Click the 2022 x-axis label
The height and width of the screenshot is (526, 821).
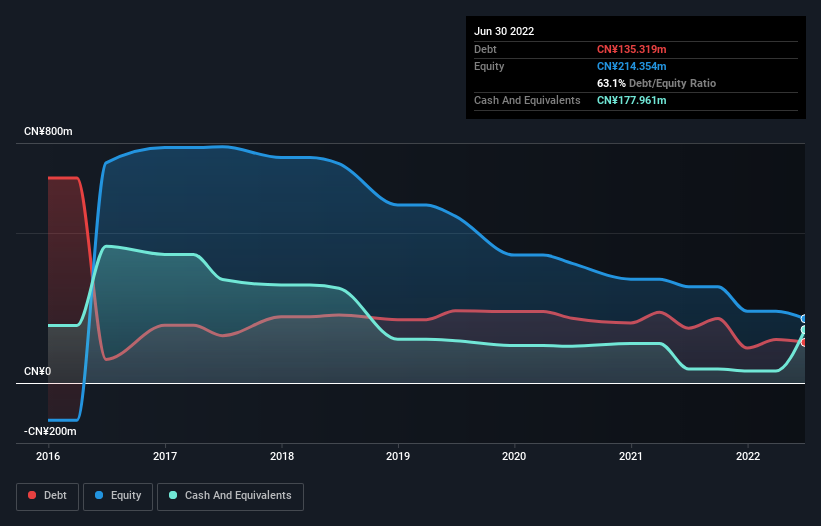pyautogui.click(x=748, y=456)
